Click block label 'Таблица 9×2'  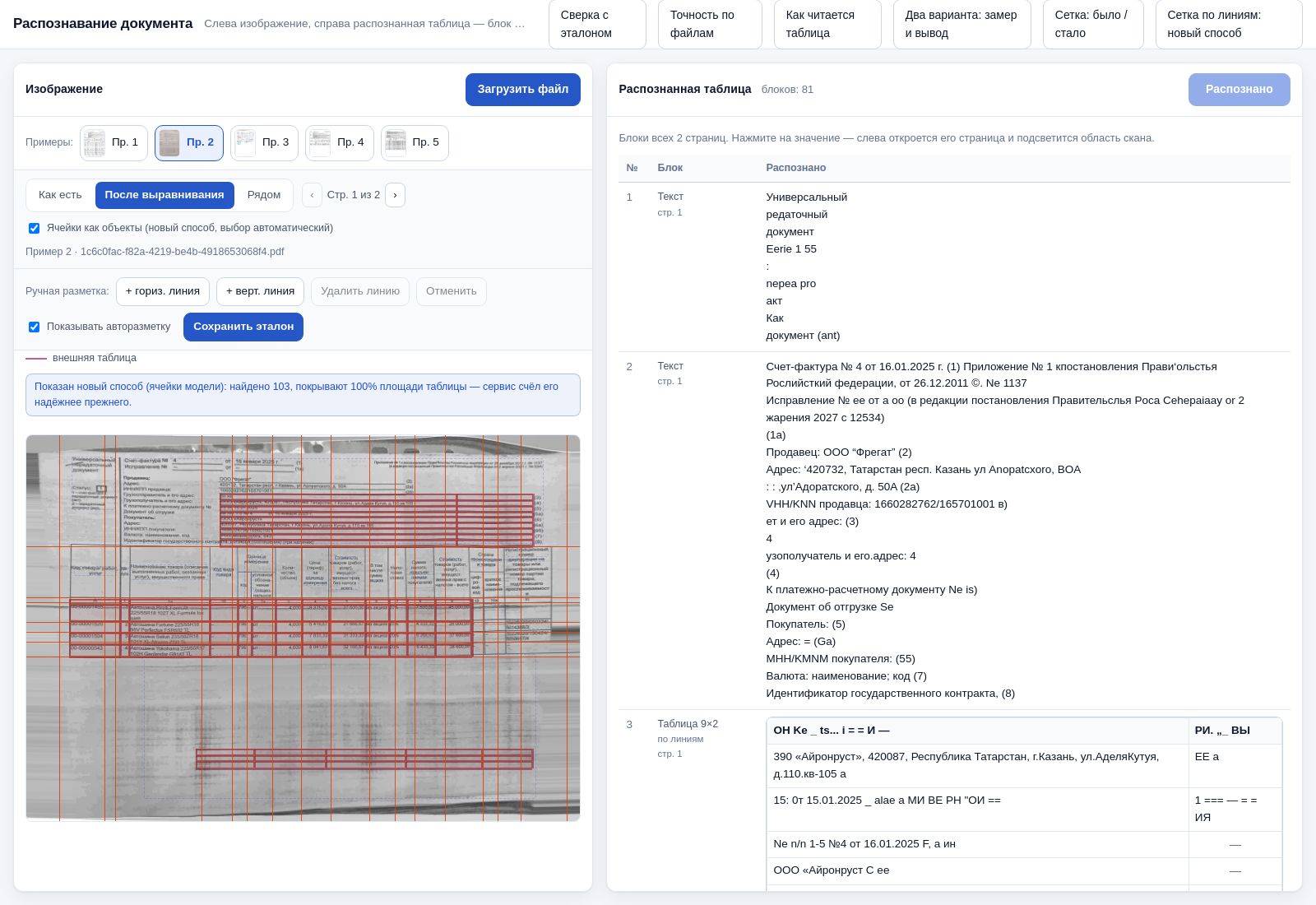(688, 724)
